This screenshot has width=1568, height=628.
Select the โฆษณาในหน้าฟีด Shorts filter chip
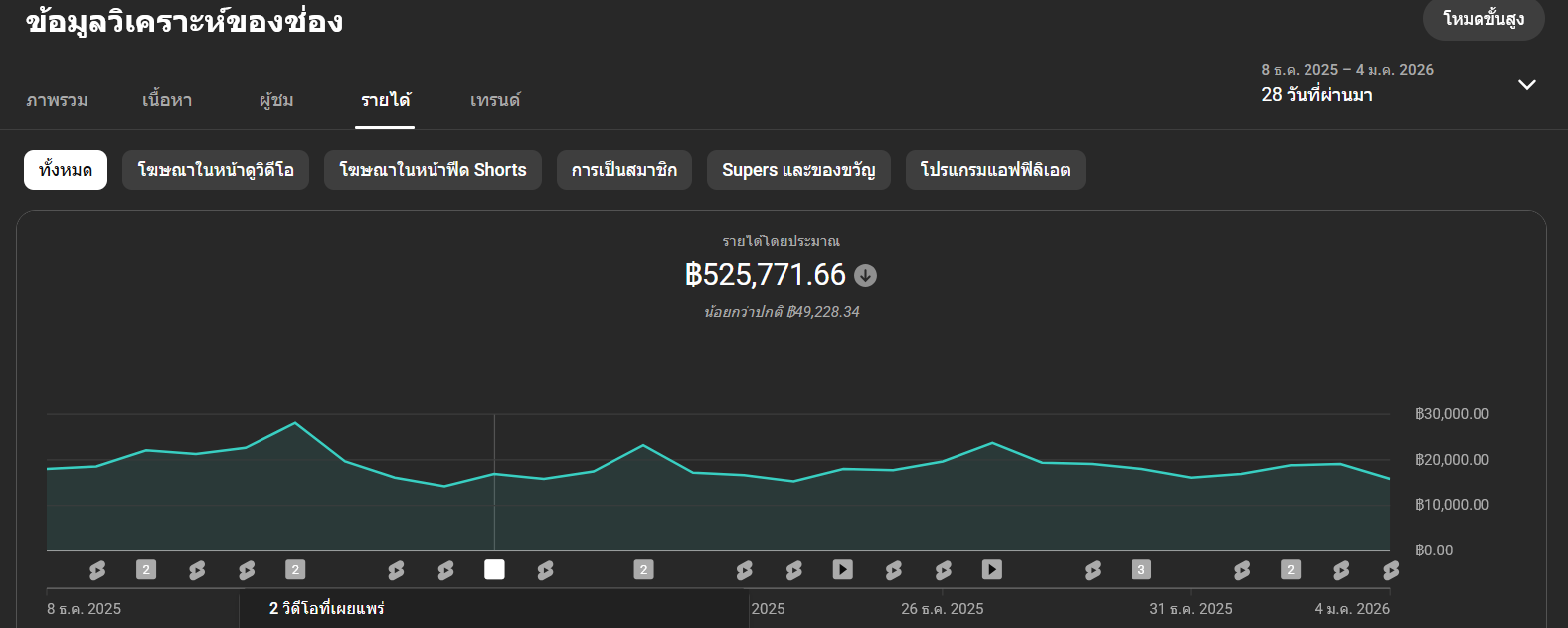coord(433,170)
